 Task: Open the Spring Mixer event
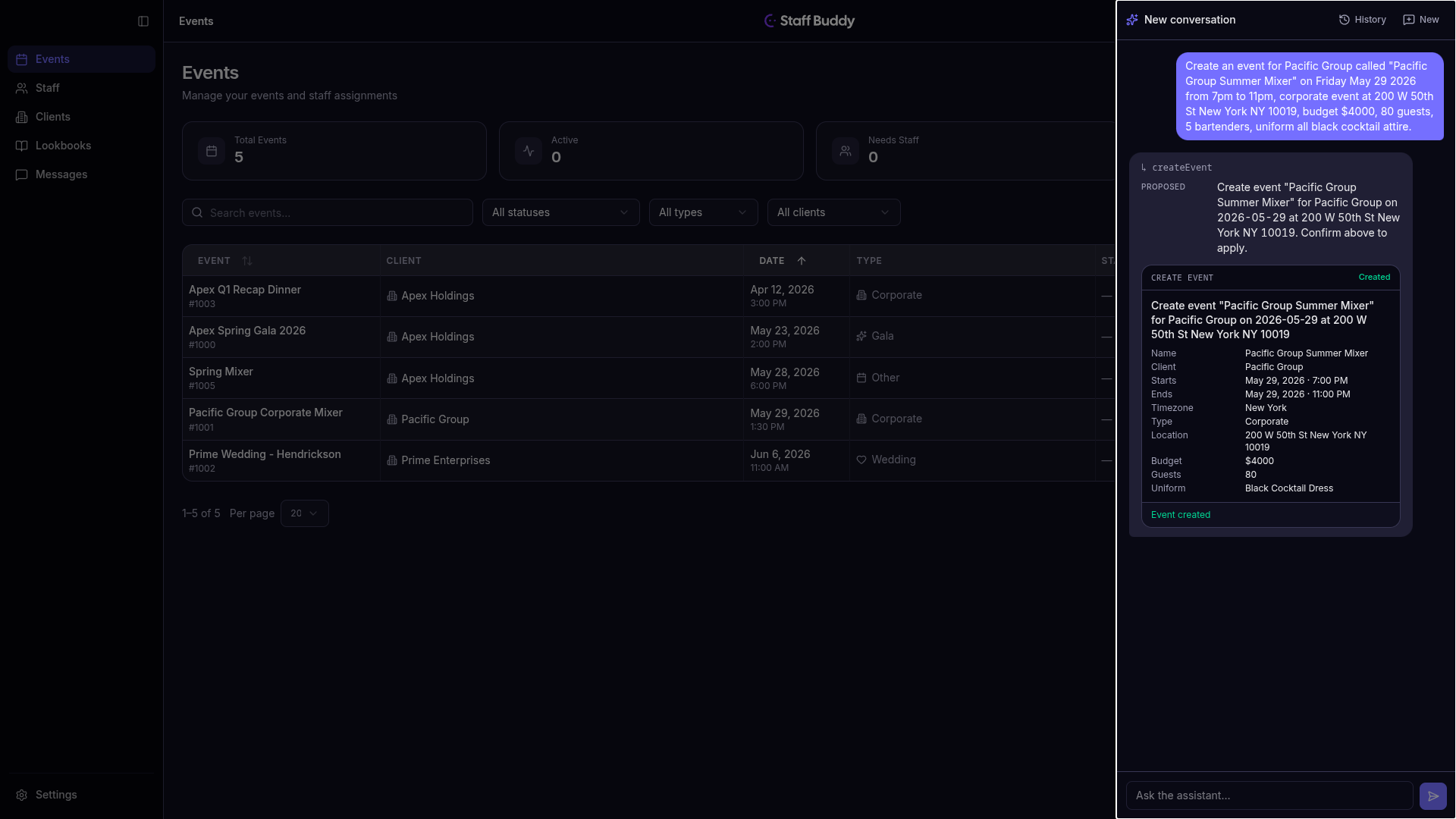221,372
